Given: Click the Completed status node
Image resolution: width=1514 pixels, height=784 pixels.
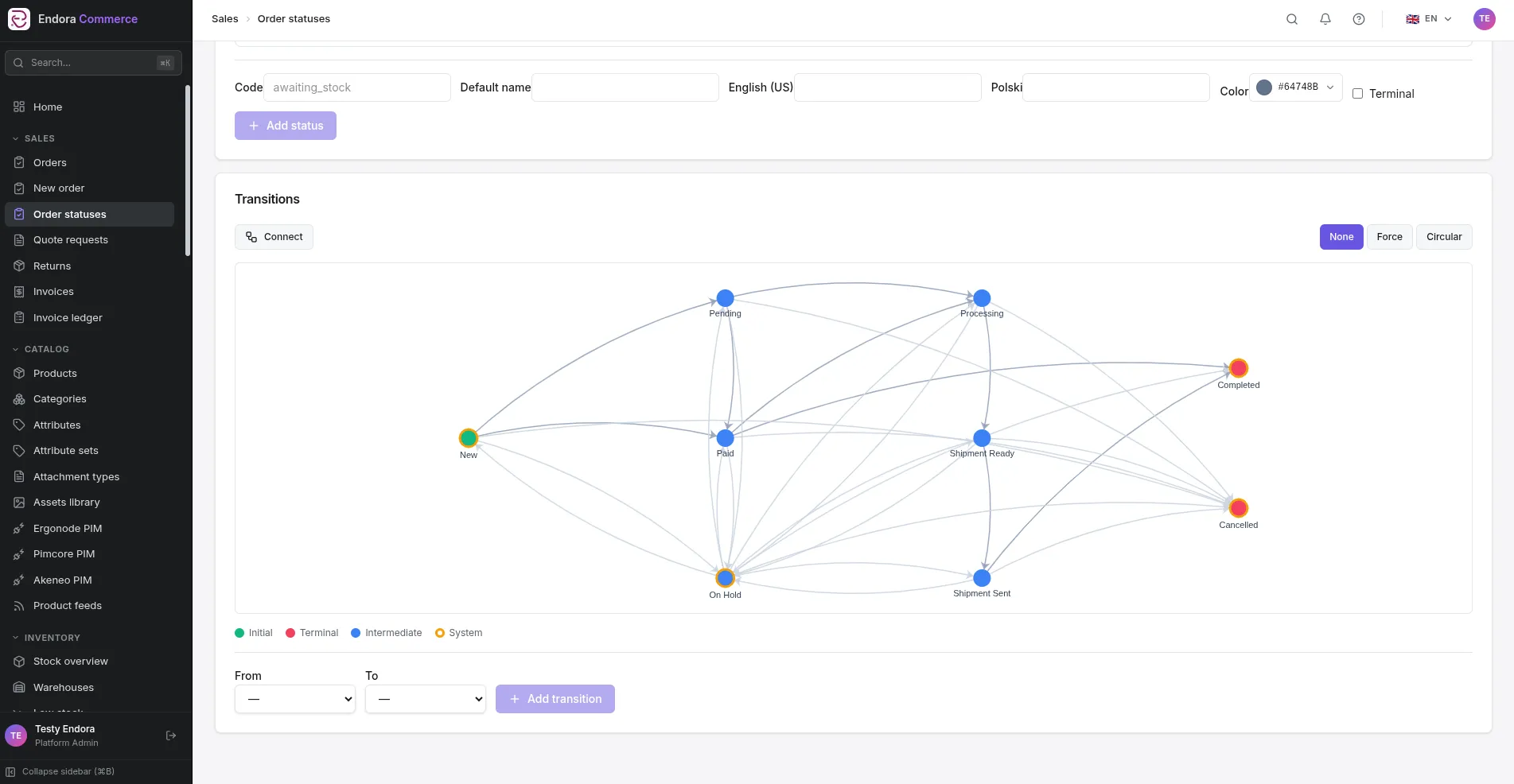Looking at the screenshot, I should pos(1238,368).
